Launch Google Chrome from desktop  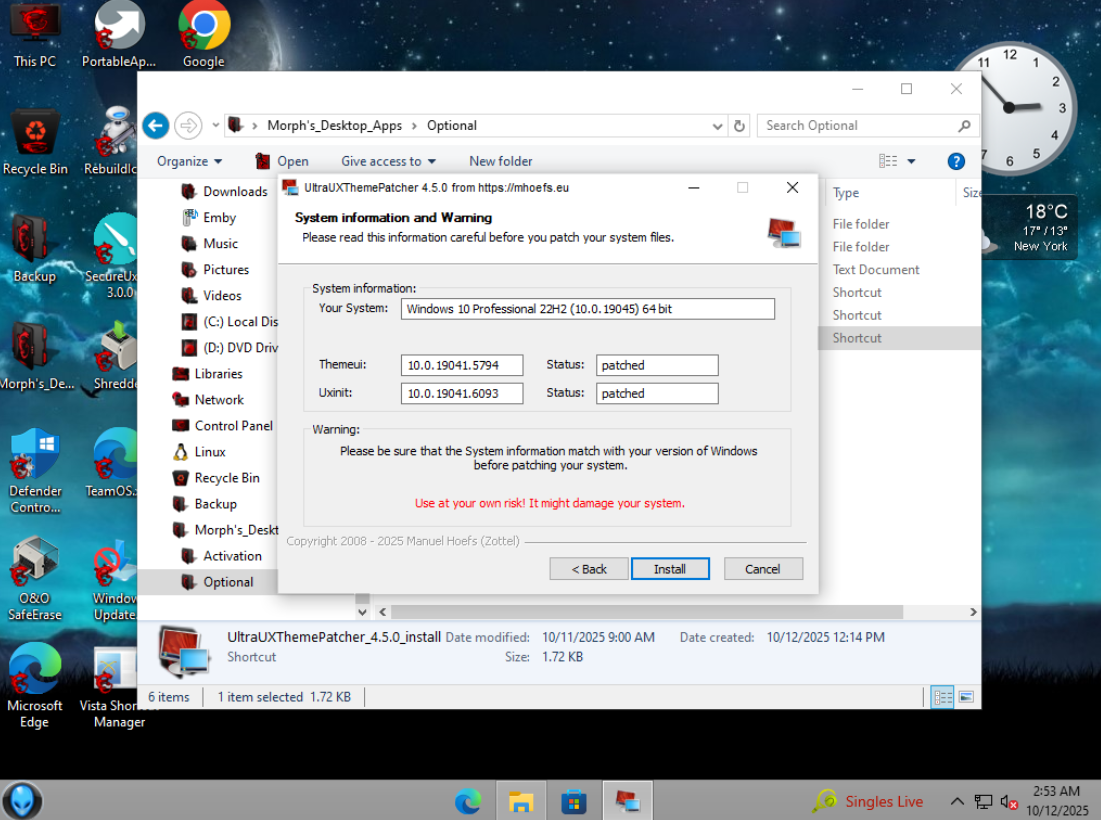tap(204, 35)
